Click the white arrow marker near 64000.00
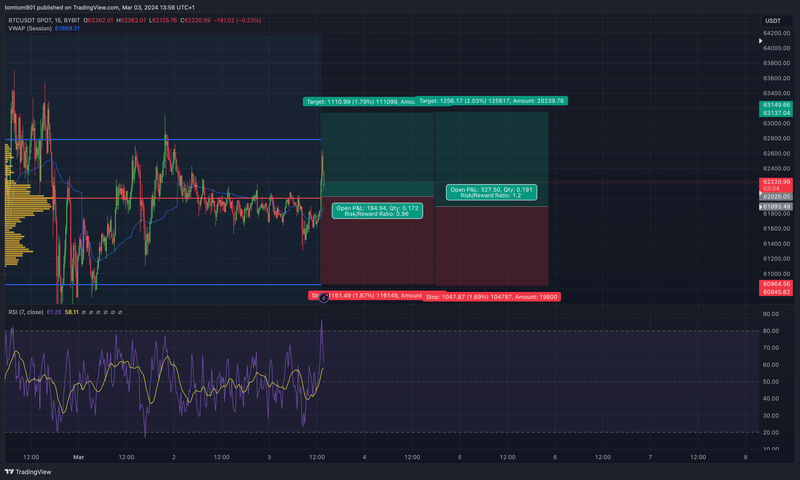Viewport: 800px width, 480px height. [760, 41]
